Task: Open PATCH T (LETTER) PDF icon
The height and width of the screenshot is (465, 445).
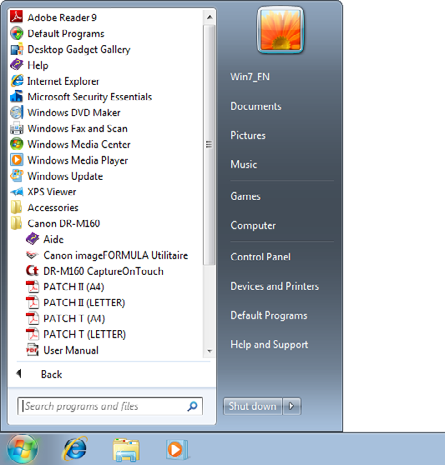Action: click(x=32, y=334)
